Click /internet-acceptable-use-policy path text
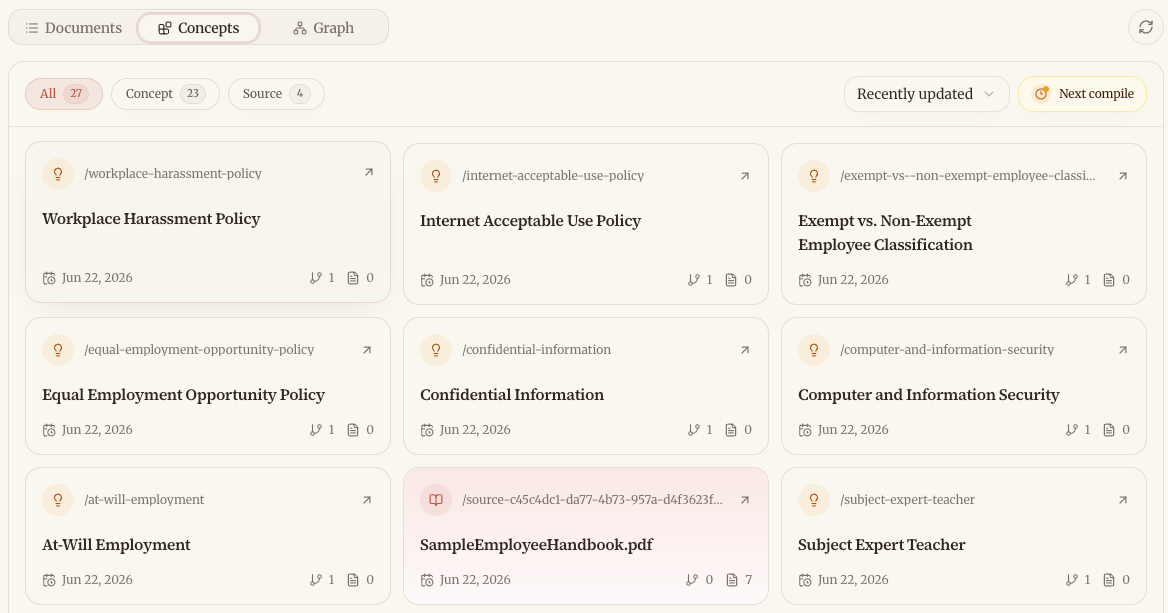This screenshot has height=613, width=1168. [553, 176]
